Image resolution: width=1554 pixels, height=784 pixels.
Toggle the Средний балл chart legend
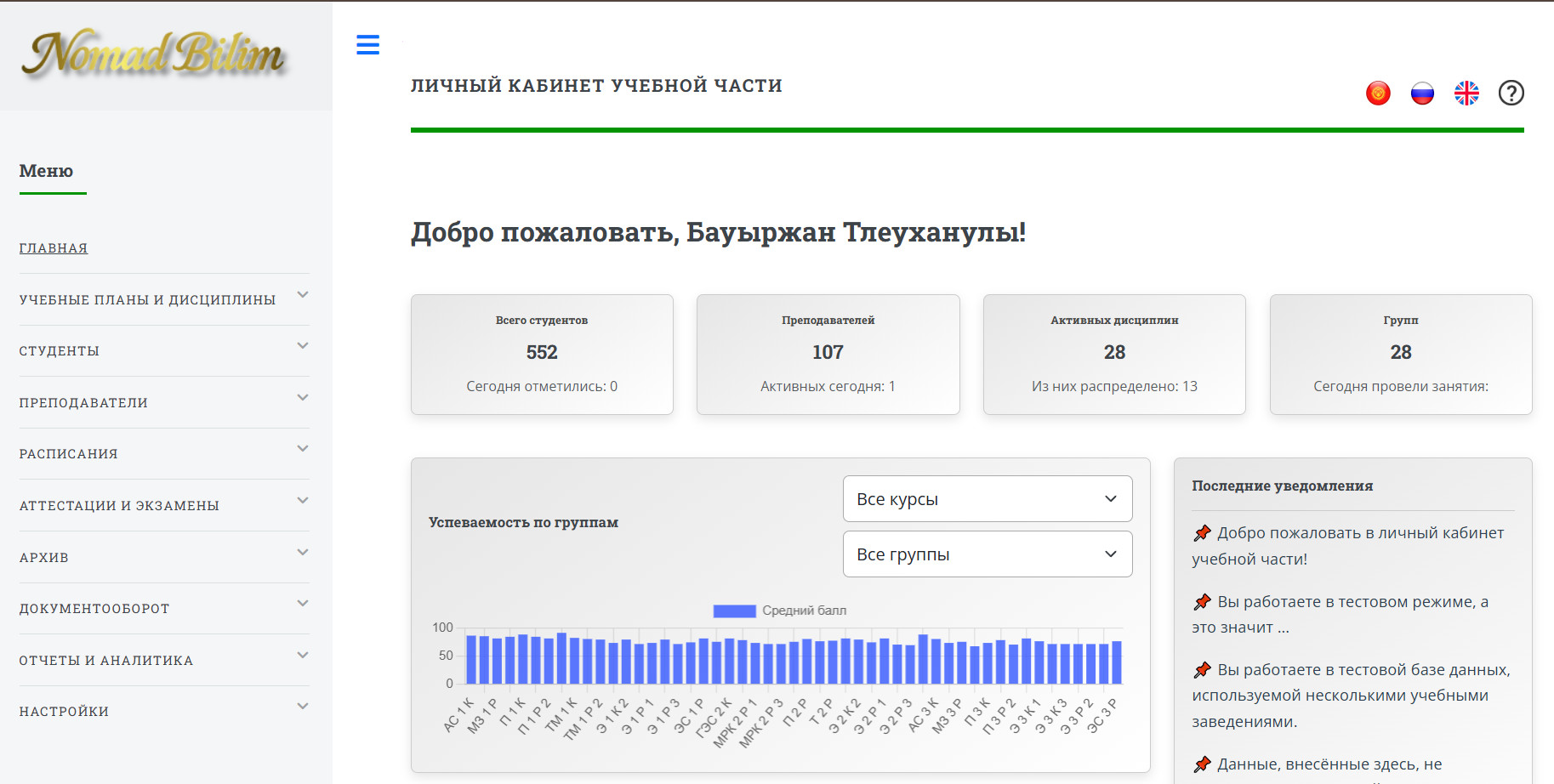tap(779, 611)
